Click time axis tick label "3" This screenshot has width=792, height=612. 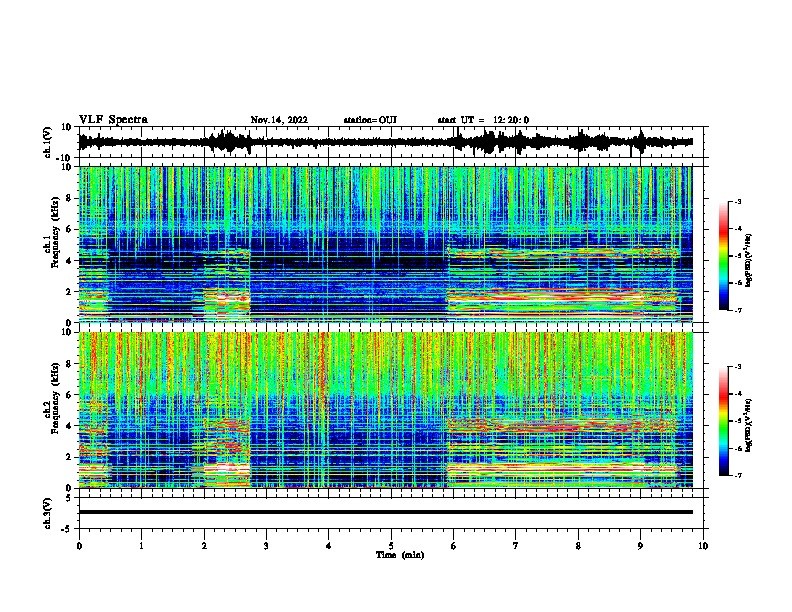[x=266, y=546]
